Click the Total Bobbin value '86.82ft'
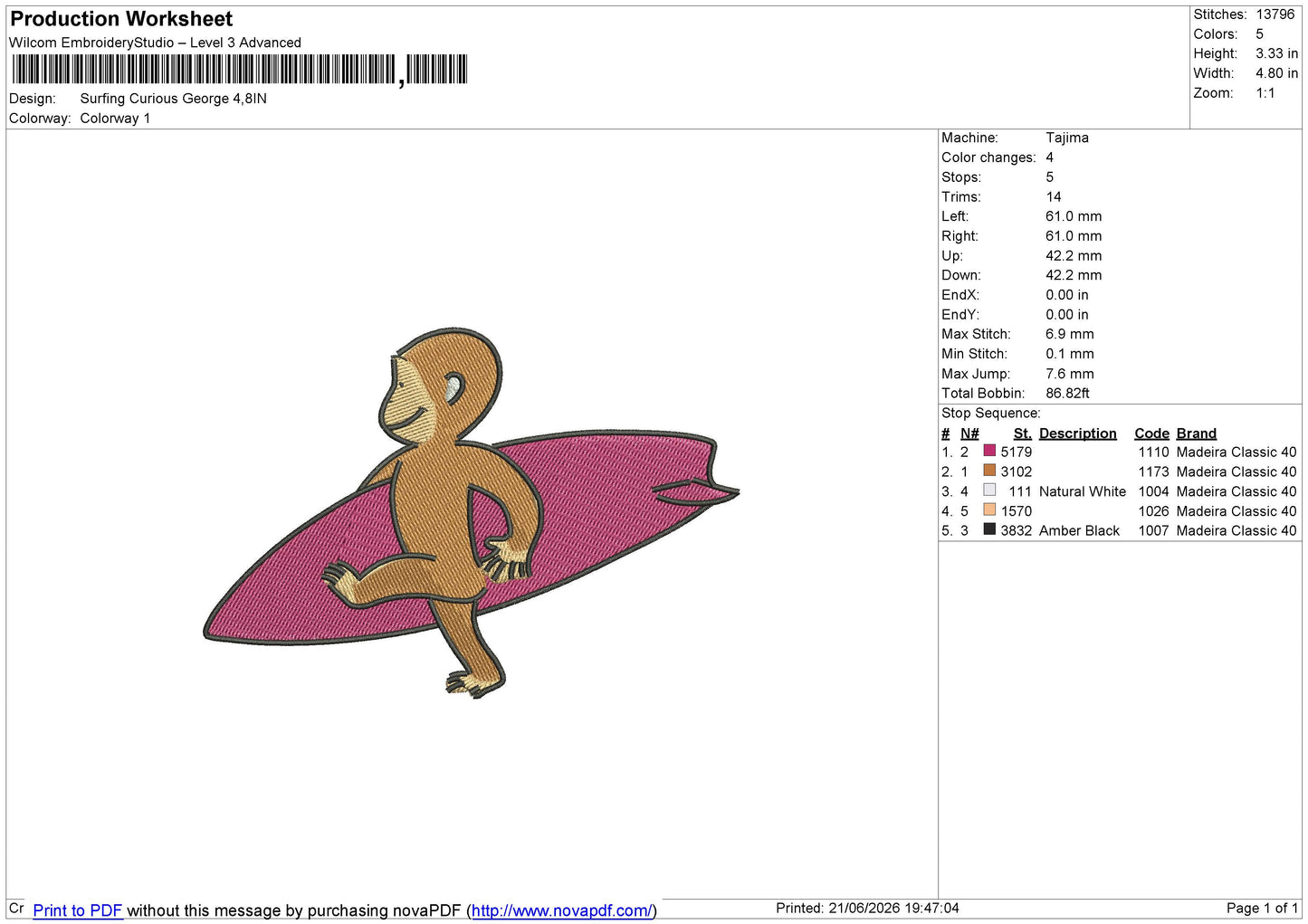The image size is (1308, 924). point(1067,394)
